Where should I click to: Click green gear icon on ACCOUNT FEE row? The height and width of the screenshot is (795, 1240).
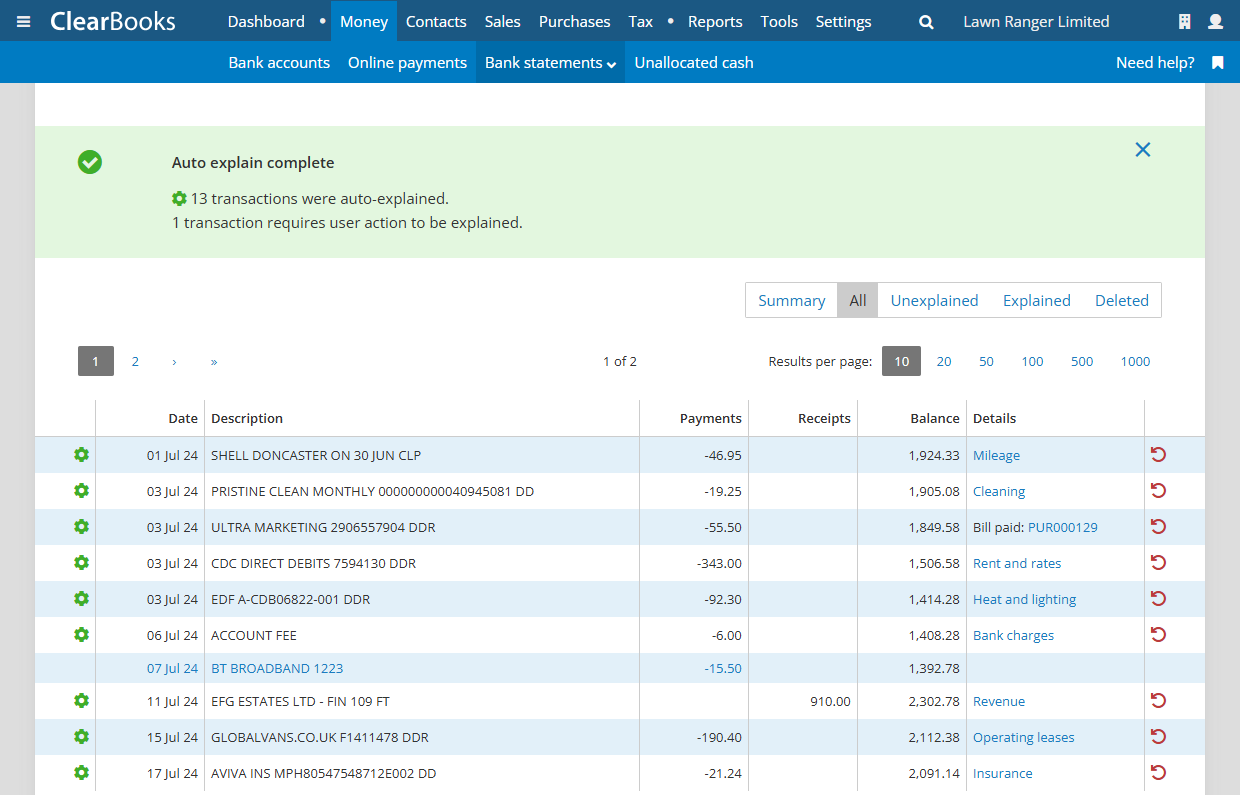pyautogui.click(x=81, y=635)
